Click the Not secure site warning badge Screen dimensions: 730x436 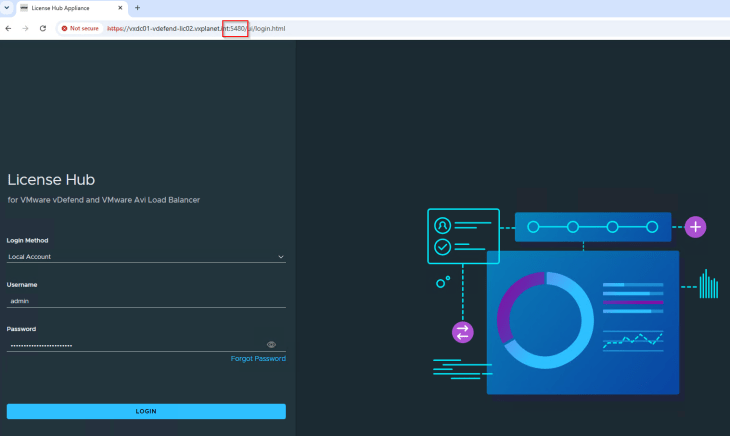point(80,28)
